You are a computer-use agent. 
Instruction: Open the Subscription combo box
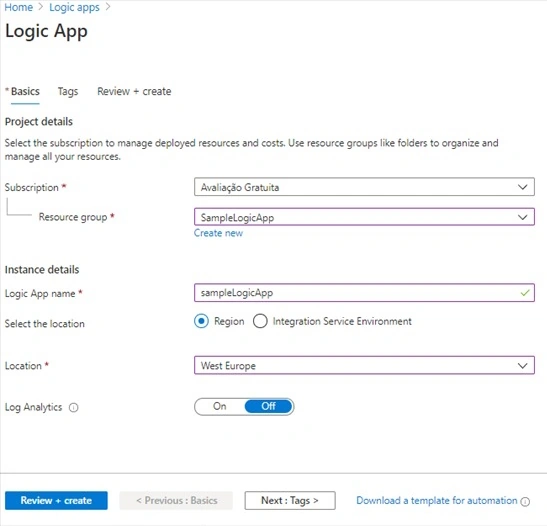tap(364, 187)
